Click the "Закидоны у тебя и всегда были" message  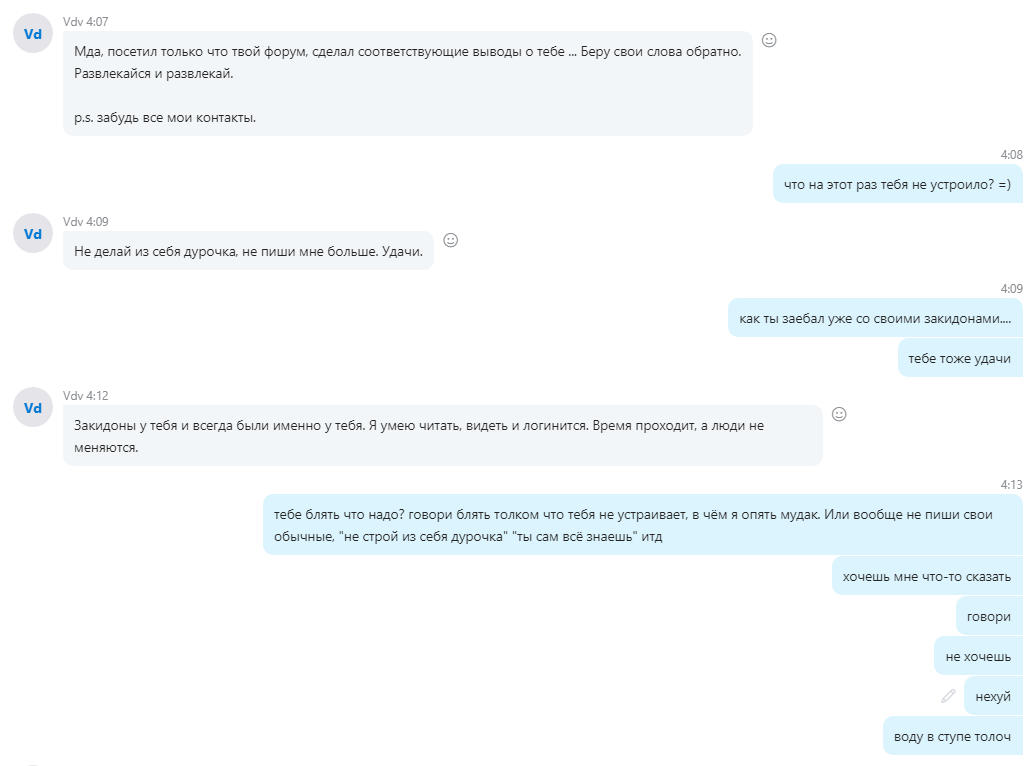coord(442,435)
